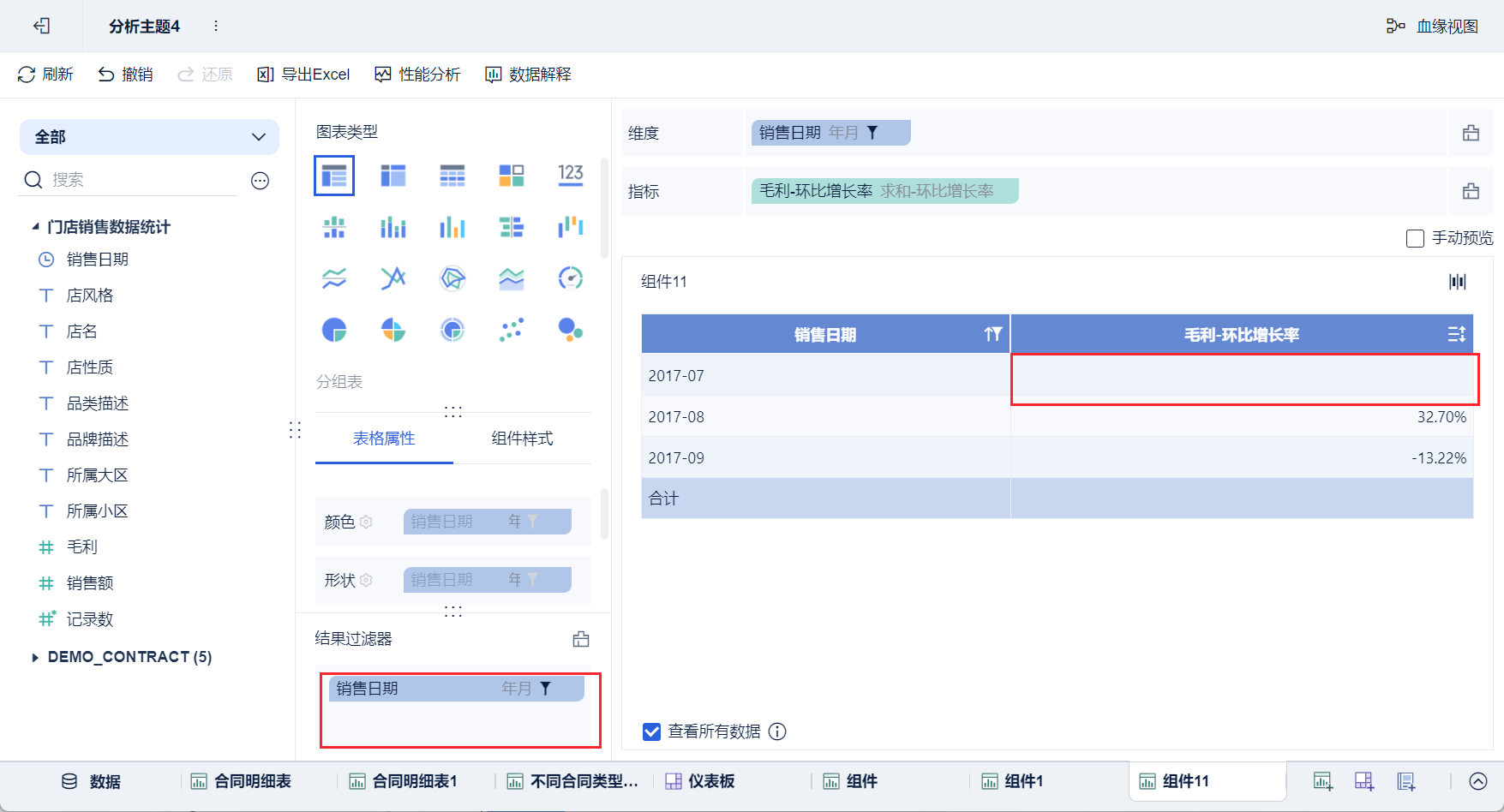
Task: Open 数据解释 in the toolbar
Action: 528,75
